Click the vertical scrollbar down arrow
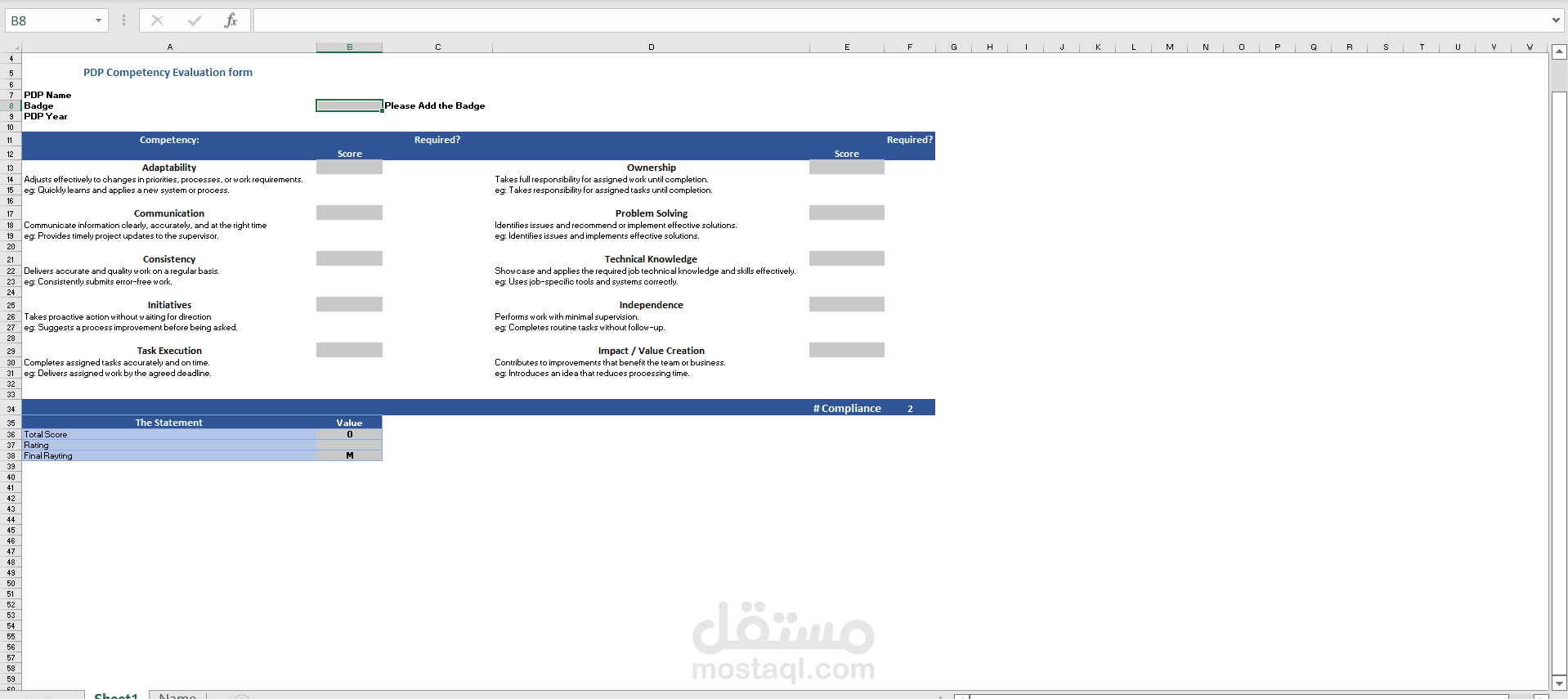This screenshot has height=699, width=1568. pyautogui.click(x=1559, y=683)
